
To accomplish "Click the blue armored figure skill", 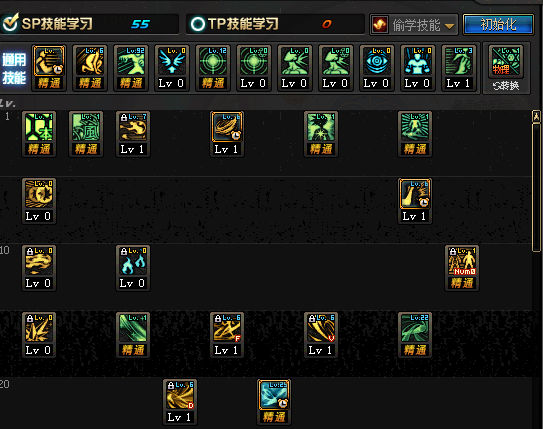I will pos(417,61).
